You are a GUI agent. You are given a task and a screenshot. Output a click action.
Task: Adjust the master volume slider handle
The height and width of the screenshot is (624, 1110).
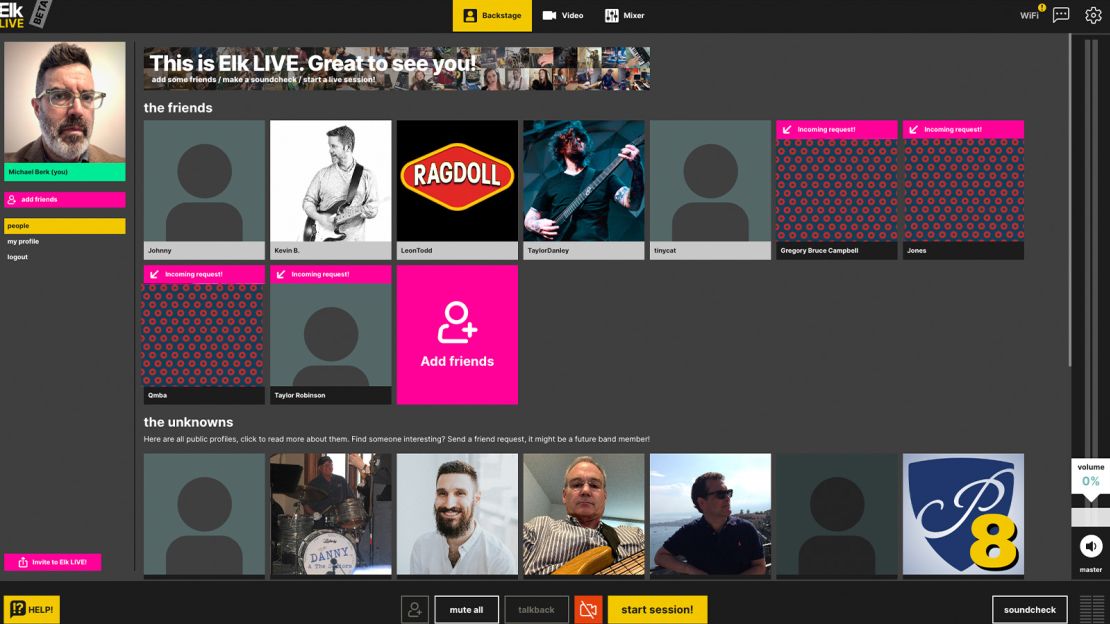(1091, 517)
